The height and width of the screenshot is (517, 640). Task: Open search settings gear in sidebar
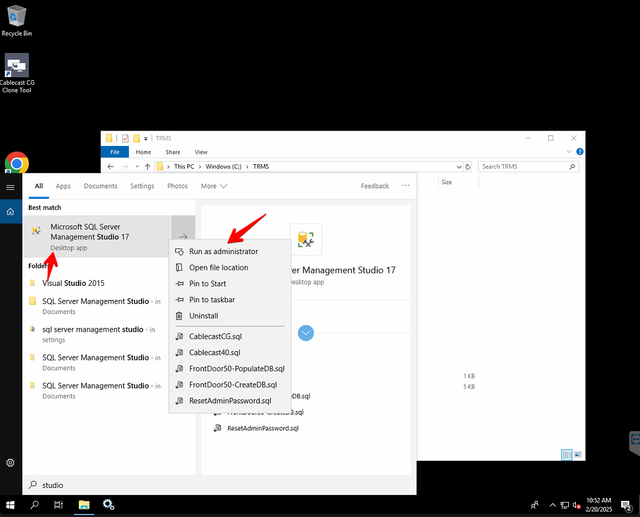[x=10, y=463]
